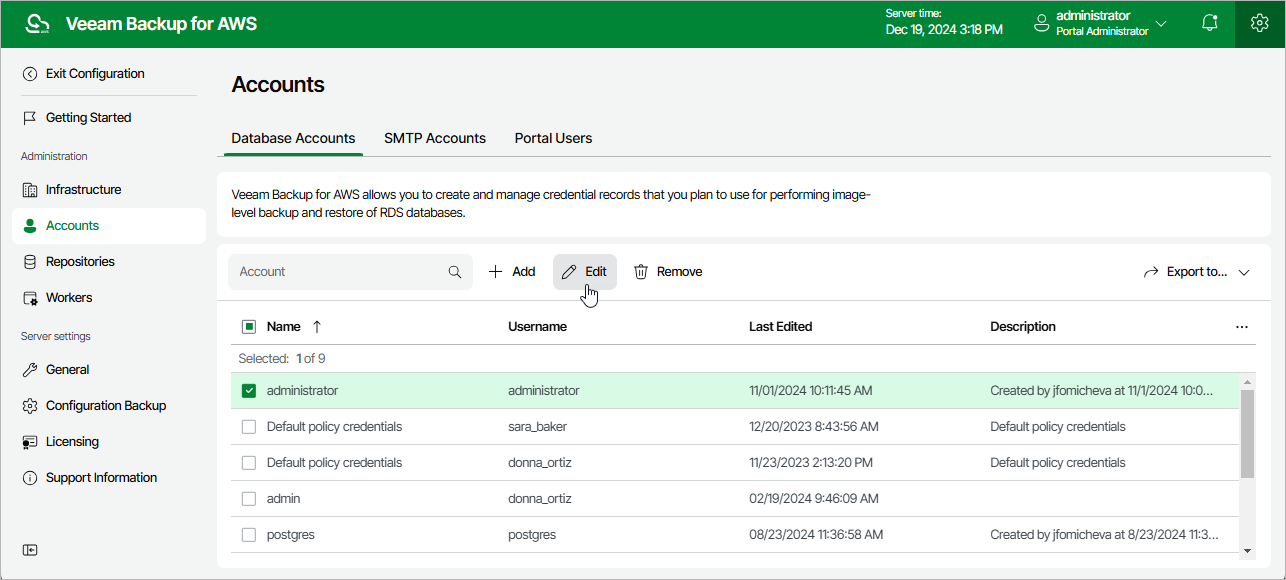Expand the administrator user dropdown
Viewport: 1286px width, 580px height.
coord(1161,23)
